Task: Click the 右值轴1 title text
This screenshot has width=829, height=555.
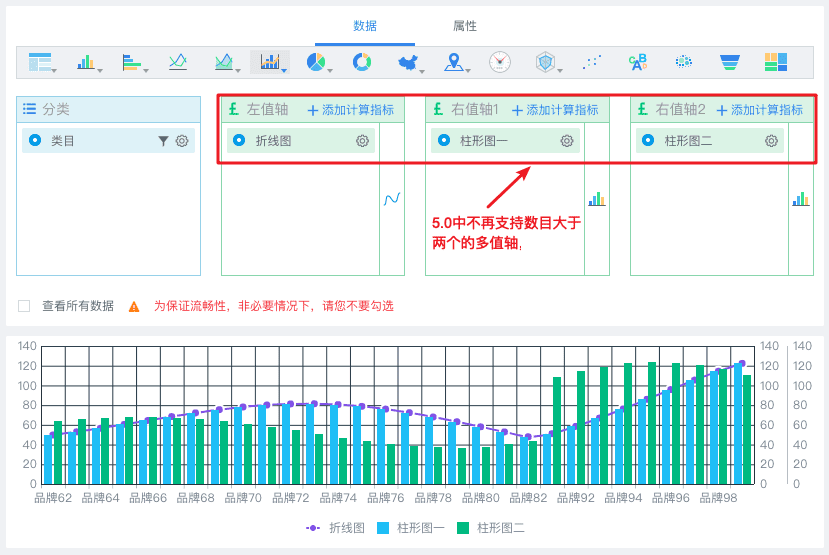Action: click(475, 109)
